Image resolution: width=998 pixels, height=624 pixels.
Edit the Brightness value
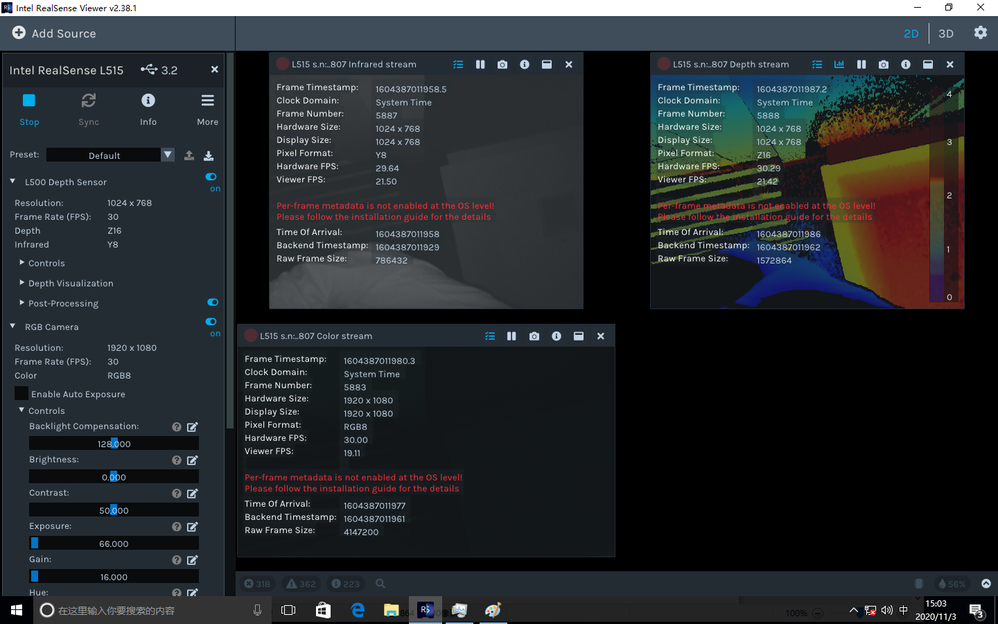click(192, 460)
